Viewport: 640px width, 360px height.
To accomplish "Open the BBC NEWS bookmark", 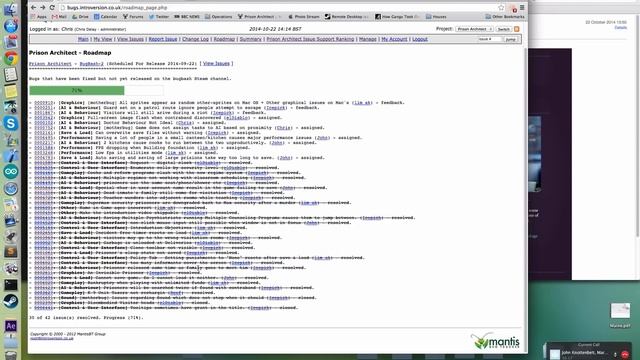I will [x=187, y=17].
